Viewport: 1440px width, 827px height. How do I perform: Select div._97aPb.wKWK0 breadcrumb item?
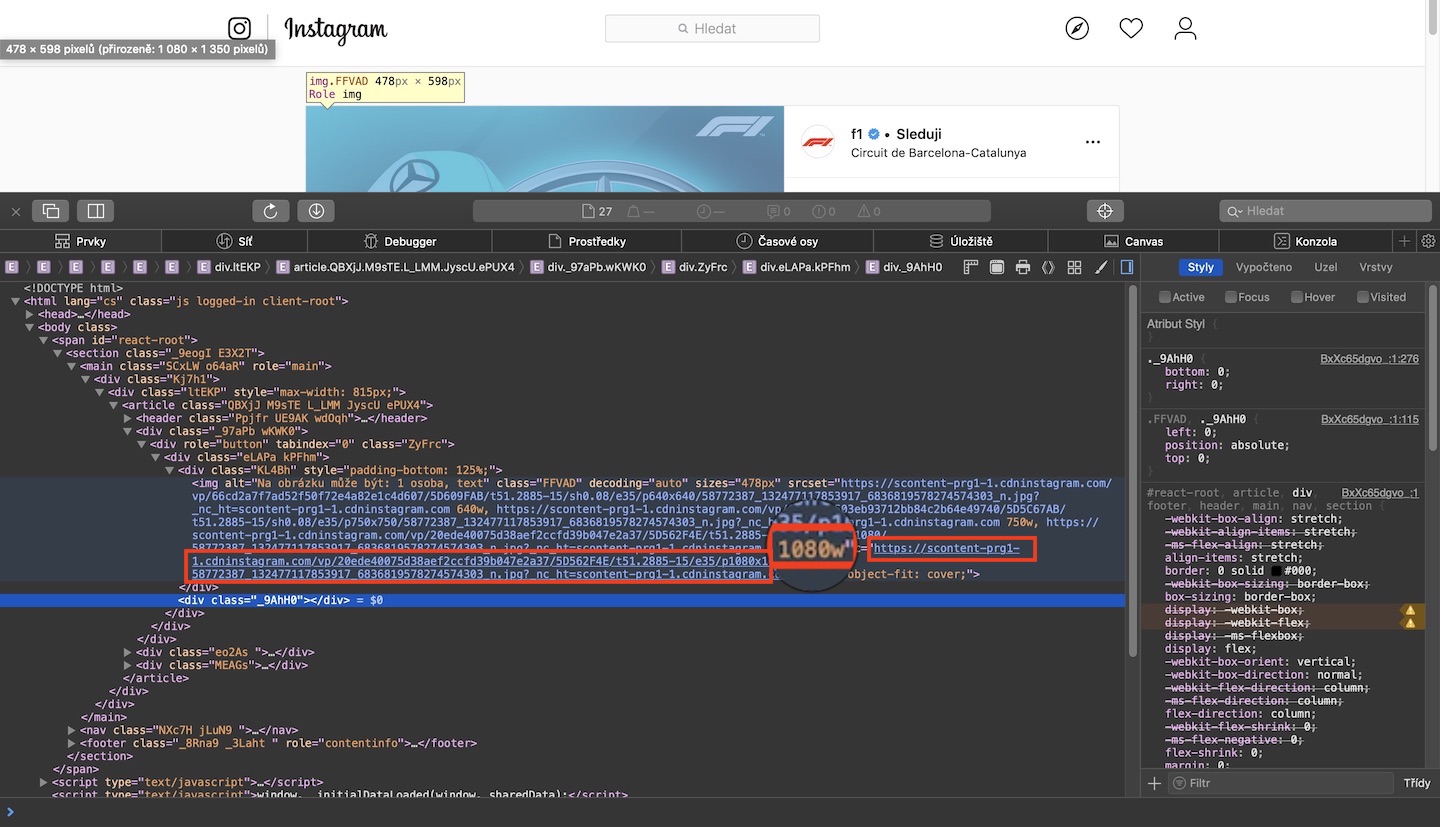(588, 267)
